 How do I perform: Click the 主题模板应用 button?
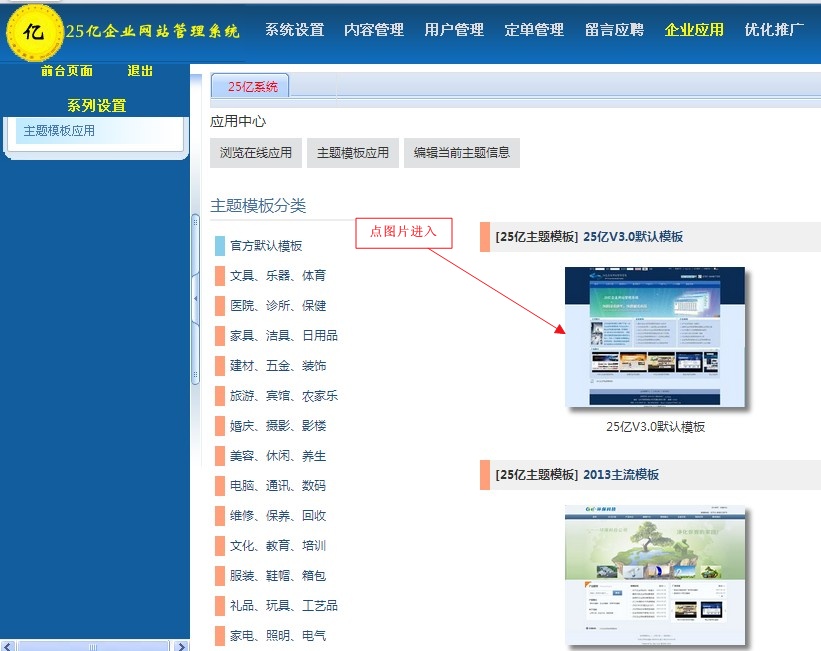[353, 153]
